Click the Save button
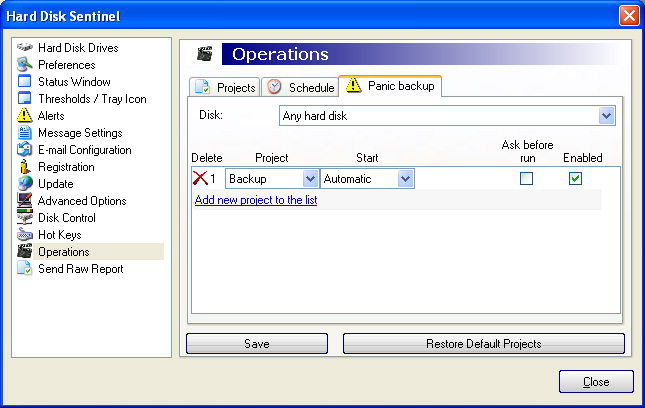This screenshot has height=408, width=645. click(257, 343)
